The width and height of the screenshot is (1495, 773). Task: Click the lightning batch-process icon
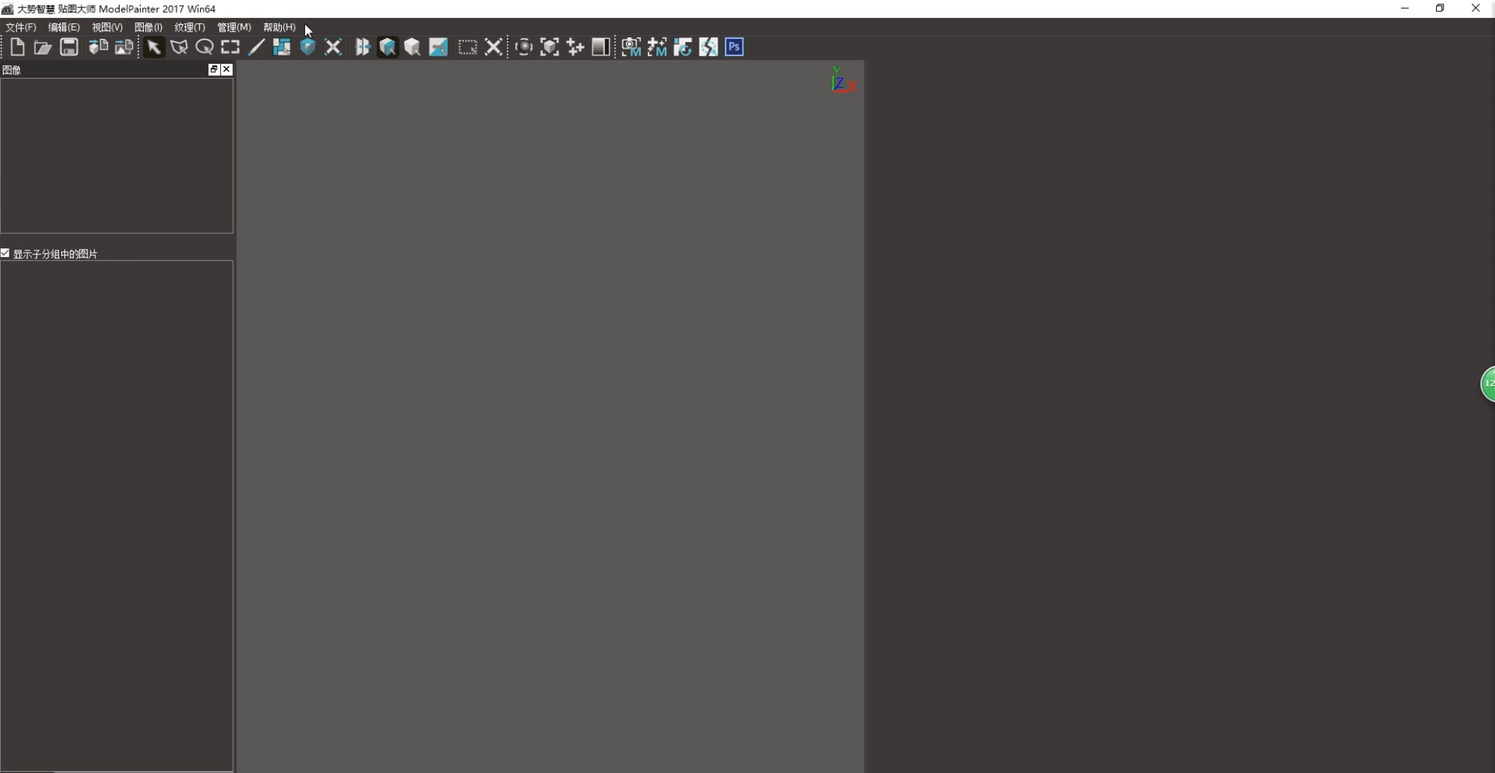pos(708,46)
